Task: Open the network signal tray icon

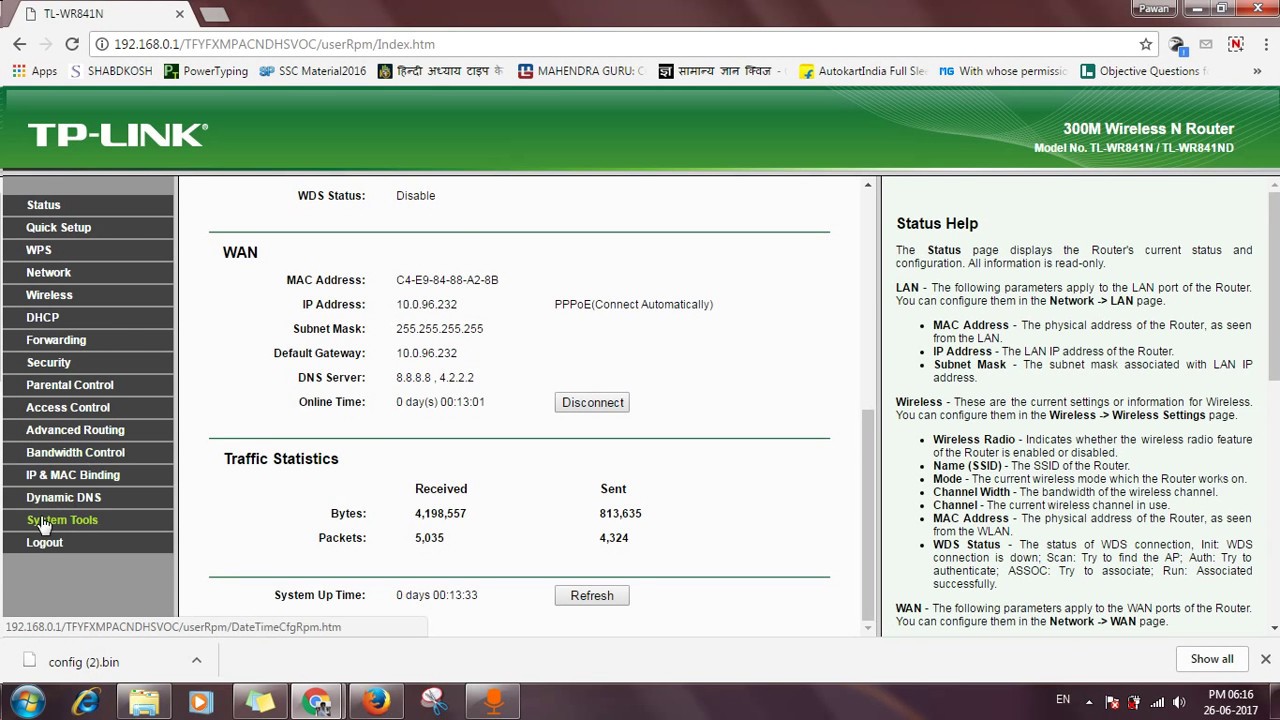Action: (x=1157, y=702)
